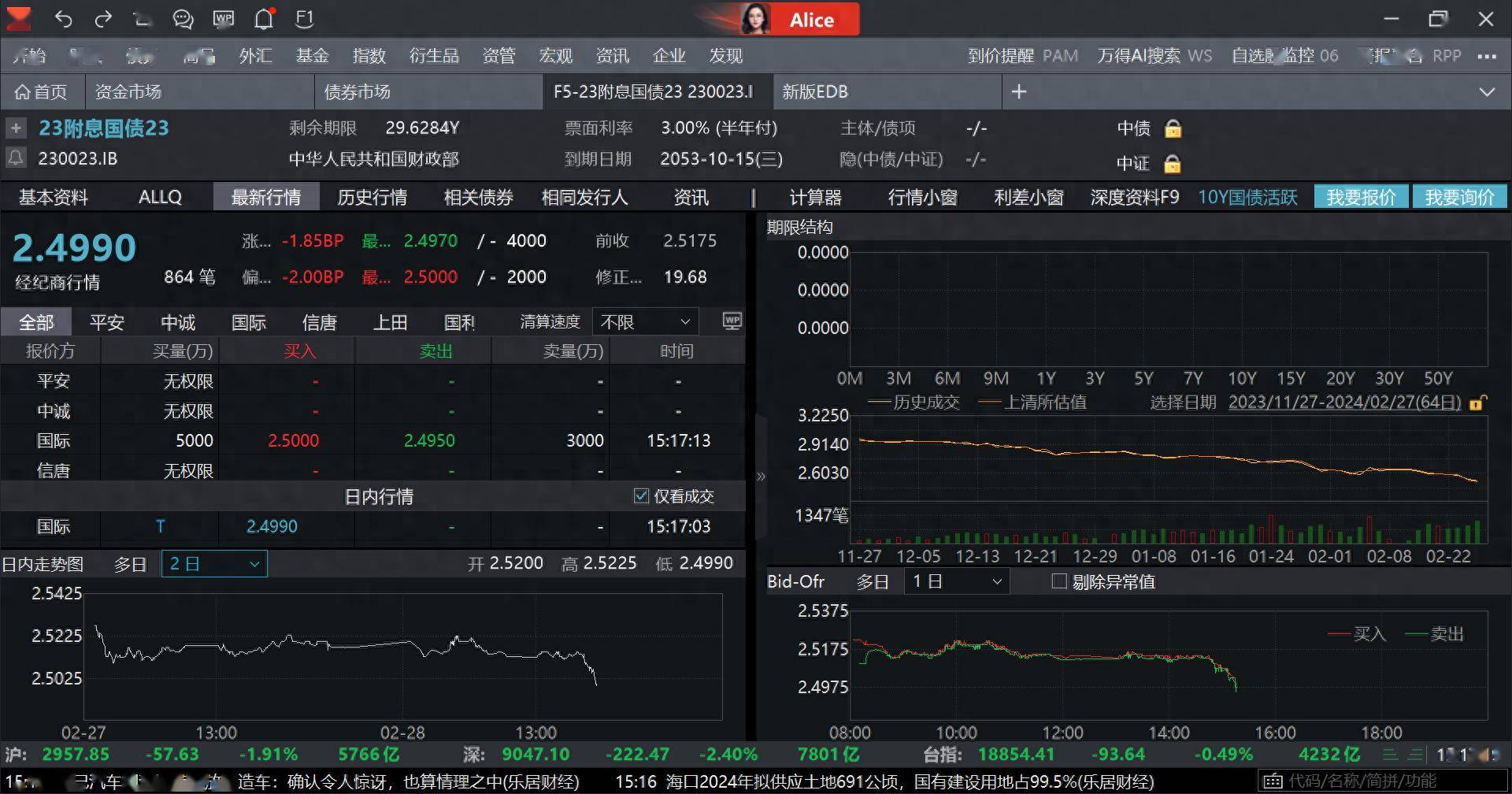Open the 衍生品 menu
Image resolution: width=1512 pixels, height=794 pixels.
tap(434, 56)
